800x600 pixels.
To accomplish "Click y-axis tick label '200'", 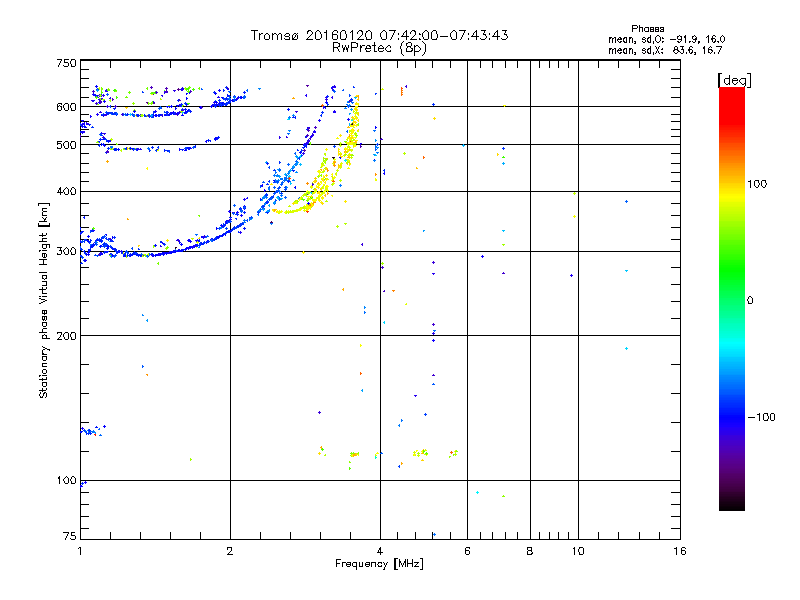I will click(x=66, y=336).
